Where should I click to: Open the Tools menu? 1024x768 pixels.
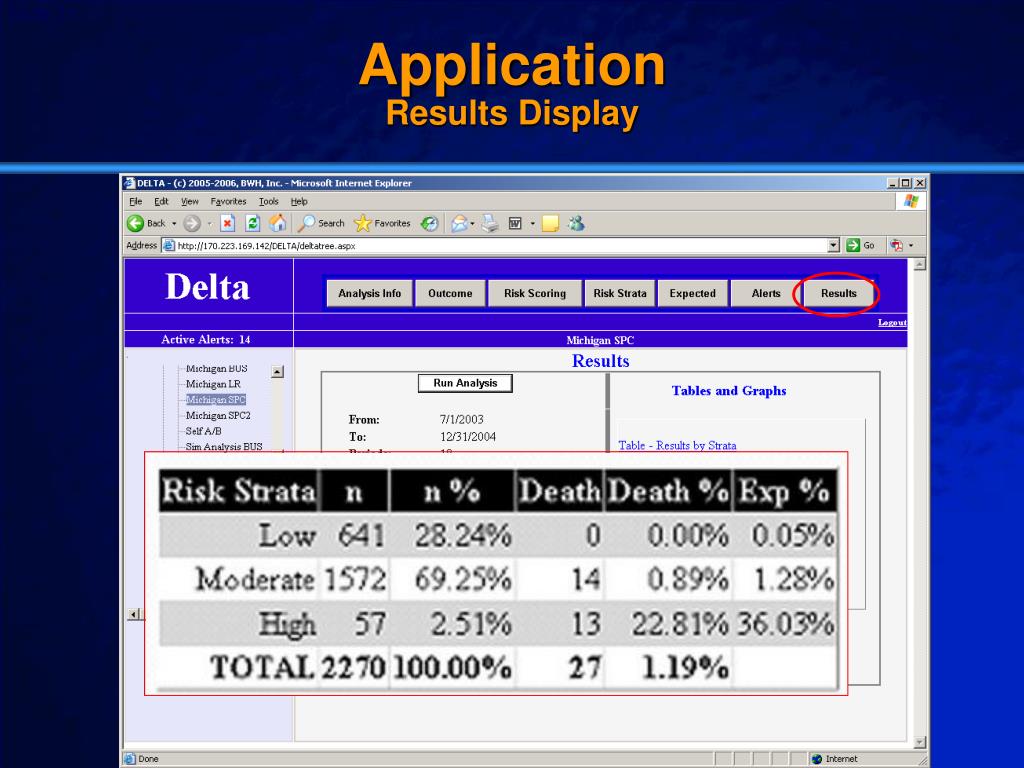[268, 201]
